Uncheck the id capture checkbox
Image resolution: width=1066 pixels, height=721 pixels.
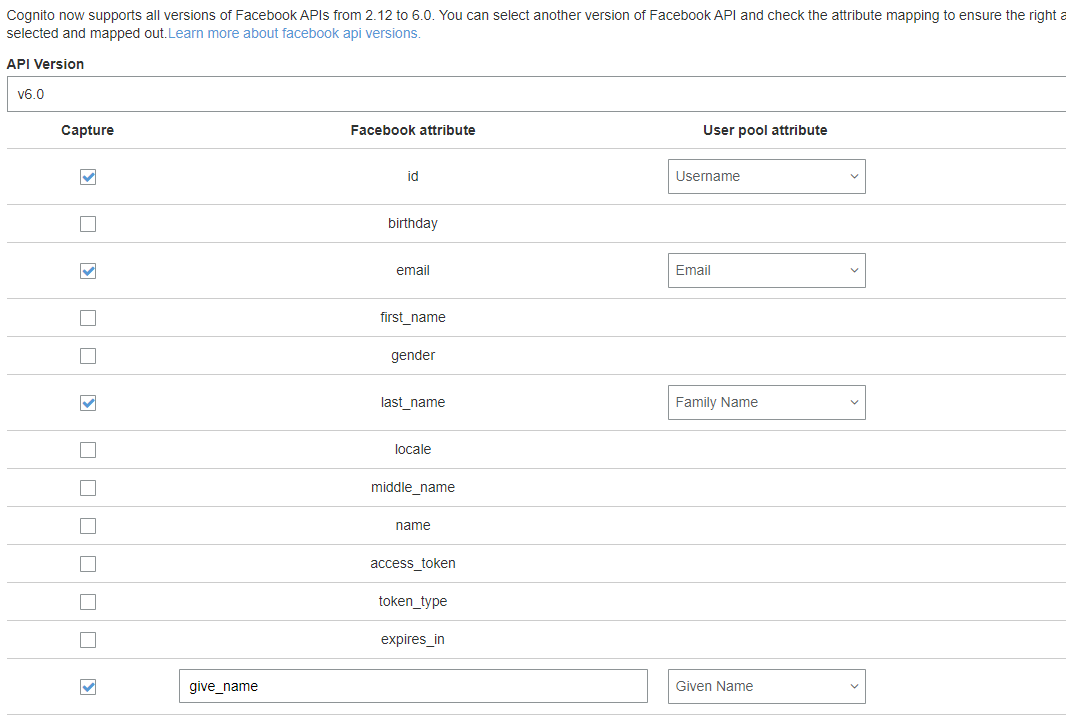pos(88,177)
